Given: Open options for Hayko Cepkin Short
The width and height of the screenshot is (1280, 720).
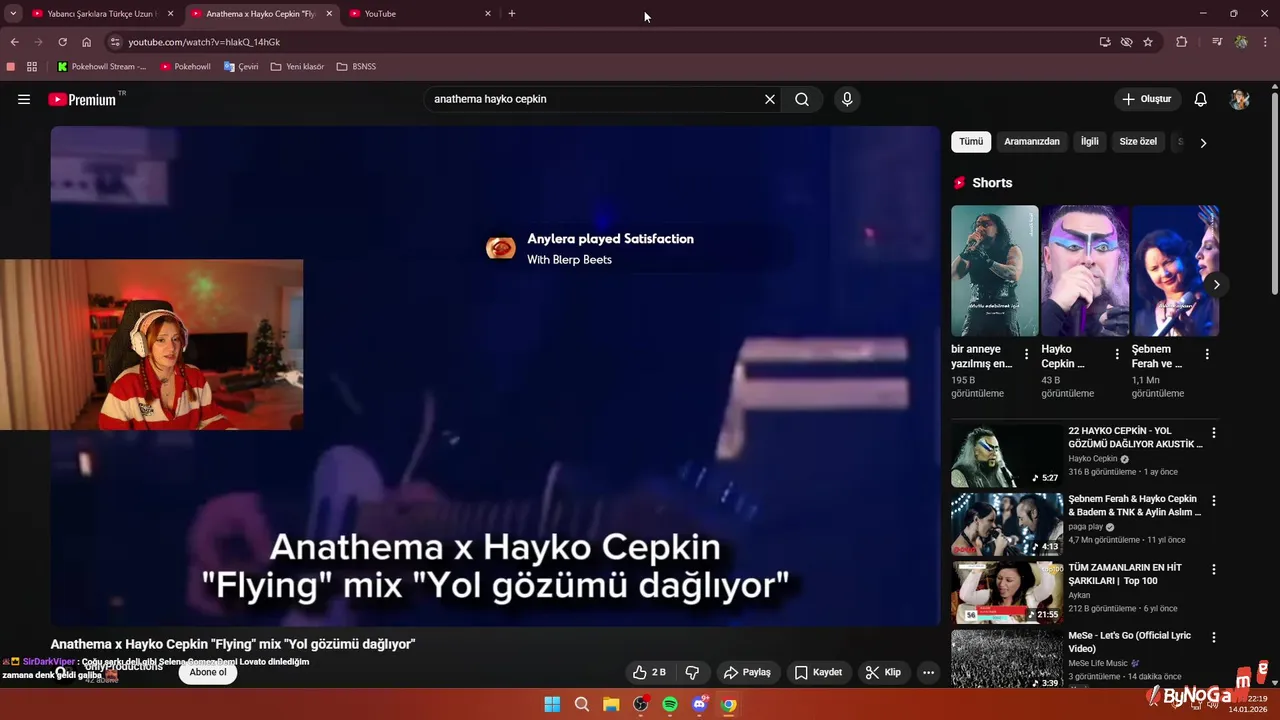Looking at the screenshot, I should point(1117,354).
